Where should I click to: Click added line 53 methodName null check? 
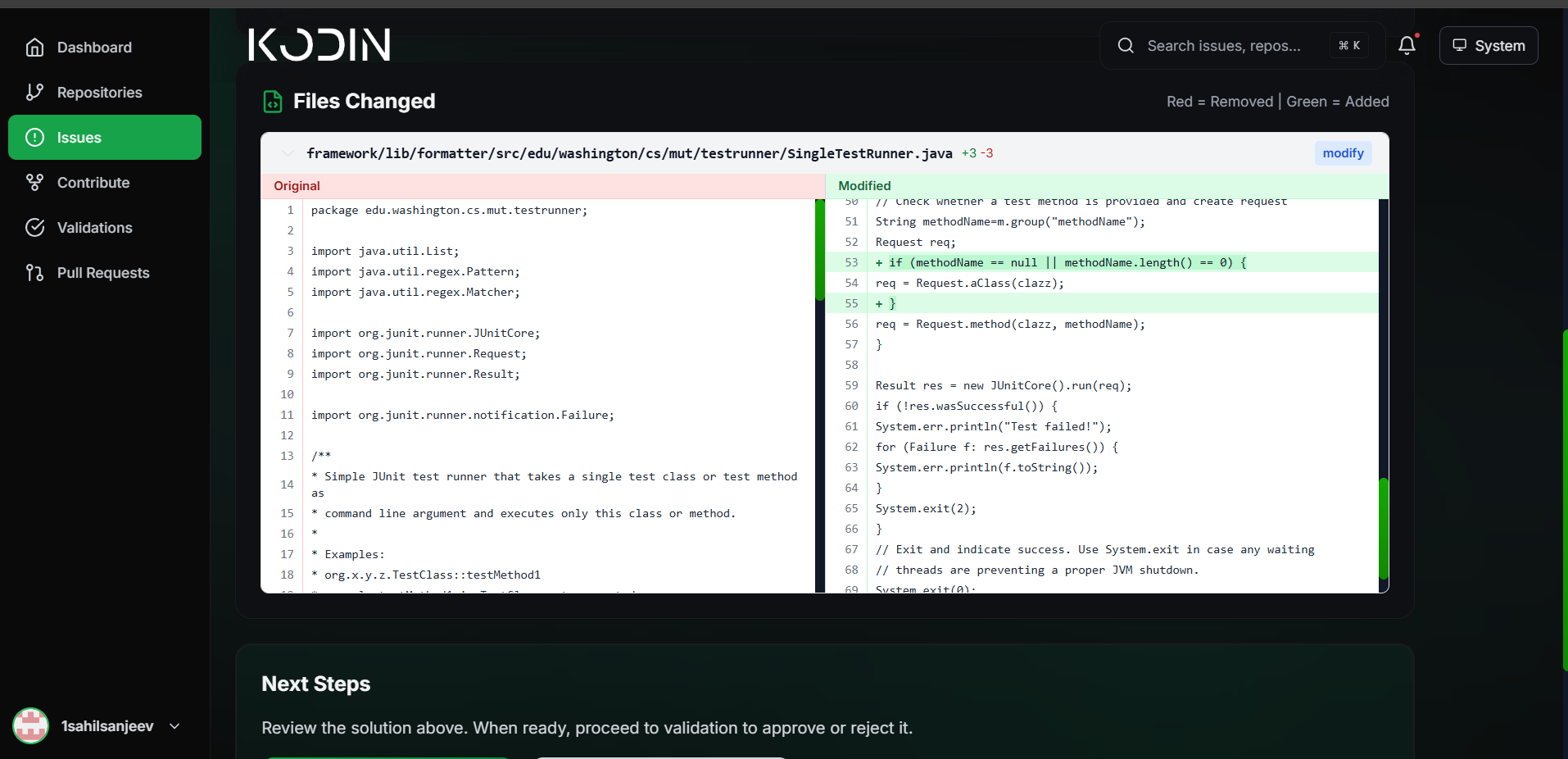tap(1103, 262)
